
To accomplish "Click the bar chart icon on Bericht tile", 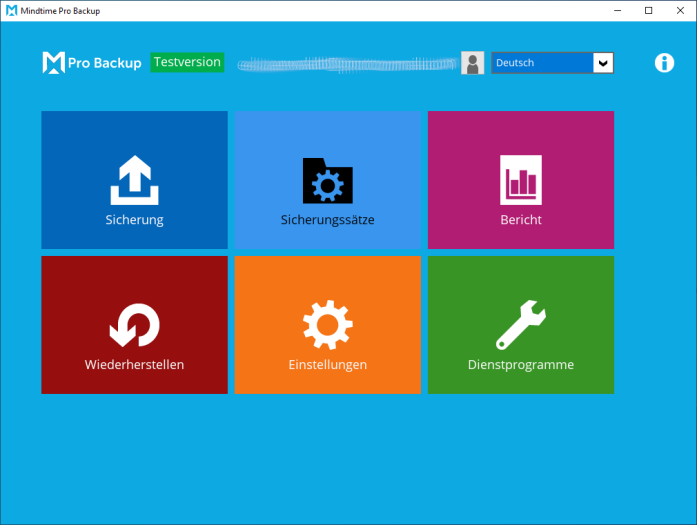I will [521, 180].
